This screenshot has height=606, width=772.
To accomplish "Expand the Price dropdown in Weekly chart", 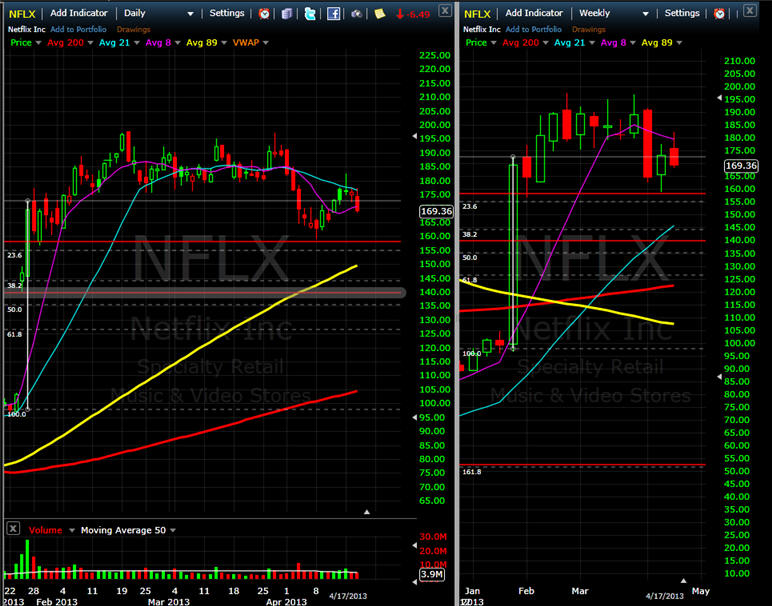I will [494, 43].
